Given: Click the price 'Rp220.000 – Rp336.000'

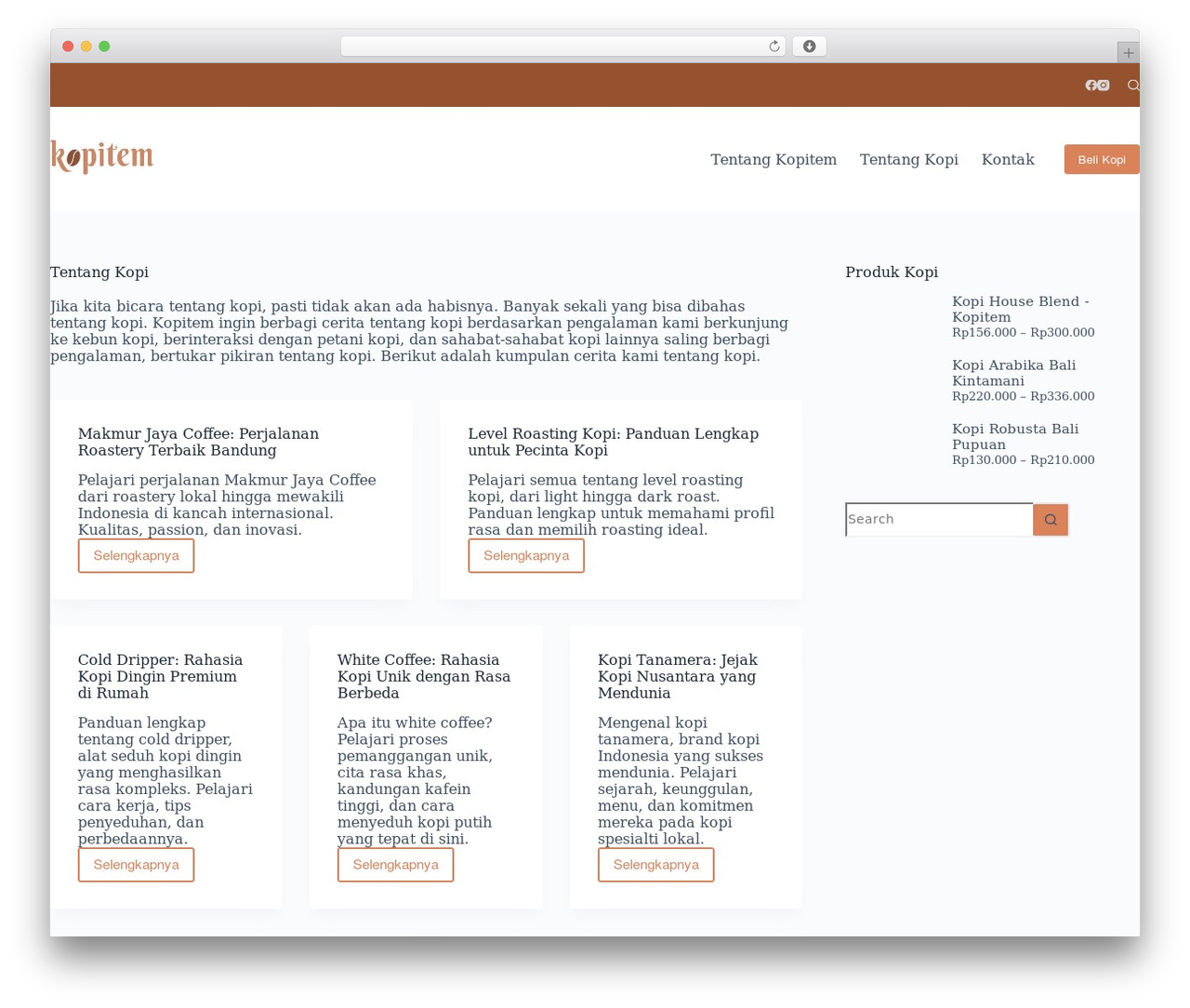Looking at the screenshot, I should tap(1024, 396).
